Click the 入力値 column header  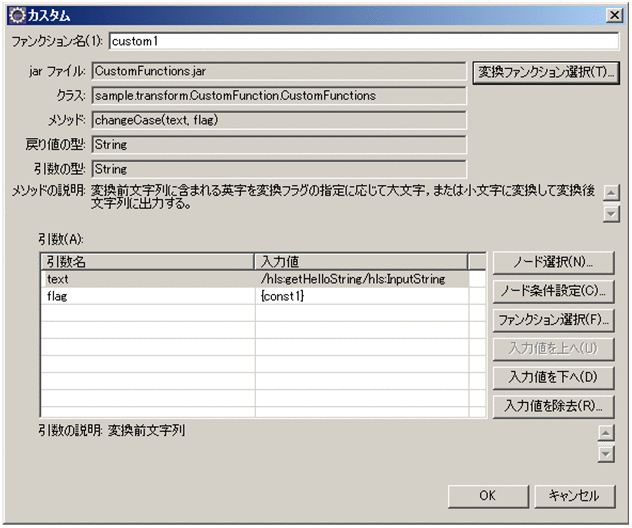click(361, 262)
